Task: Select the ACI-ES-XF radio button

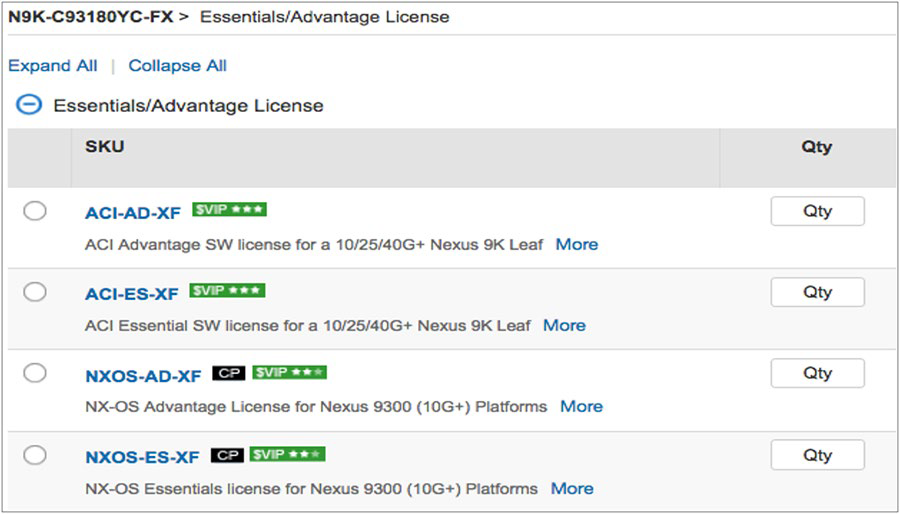Action: (x=35, y=292)
